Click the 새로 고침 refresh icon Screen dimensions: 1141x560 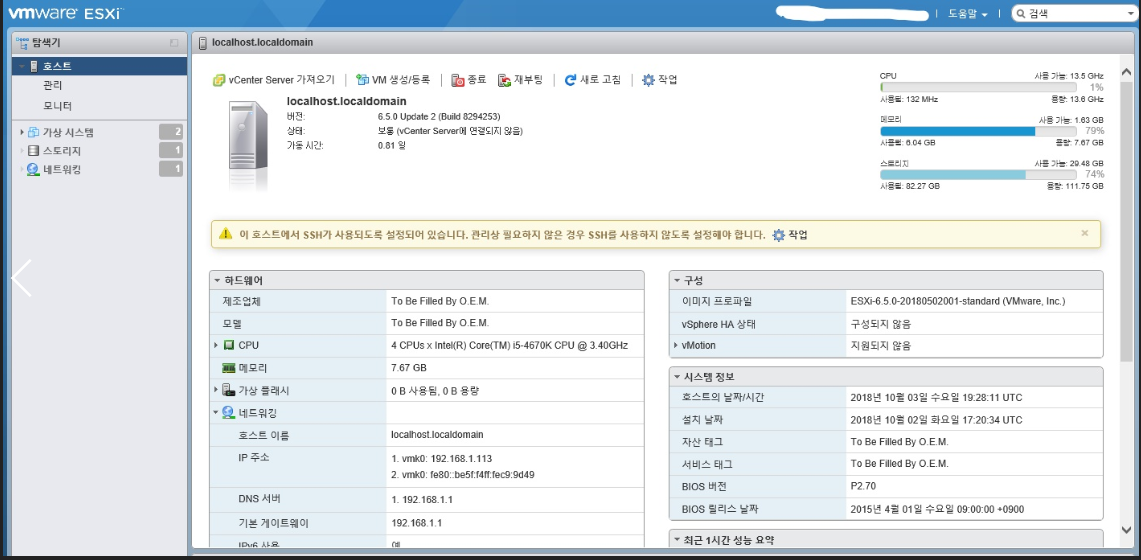pos(570,80)
